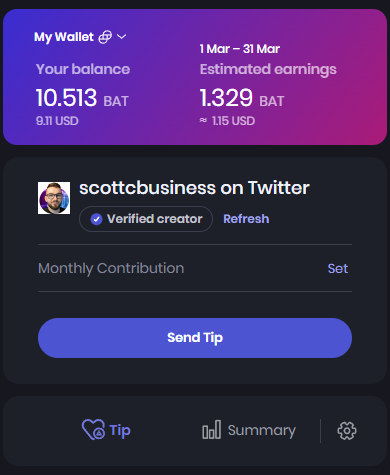This screenshot has width=390, height=475.
Task: Click the 1 Mar – 31 Mar date range
Action: click(240, 49)
